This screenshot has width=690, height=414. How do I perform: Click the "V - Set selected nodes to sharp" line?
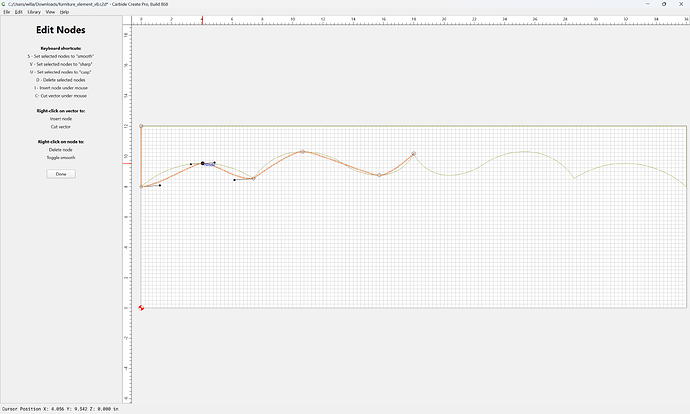click(x=61, y=64)
